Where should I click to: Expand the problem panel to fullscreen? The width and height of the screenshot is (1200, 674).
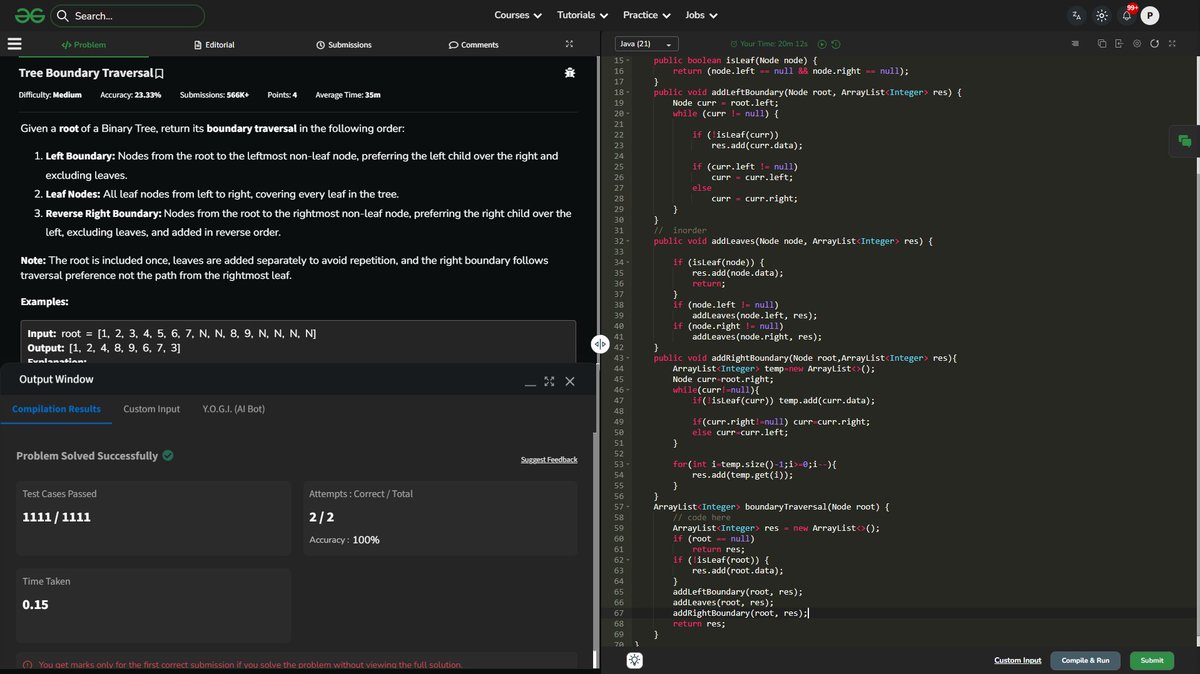(569, 44)
